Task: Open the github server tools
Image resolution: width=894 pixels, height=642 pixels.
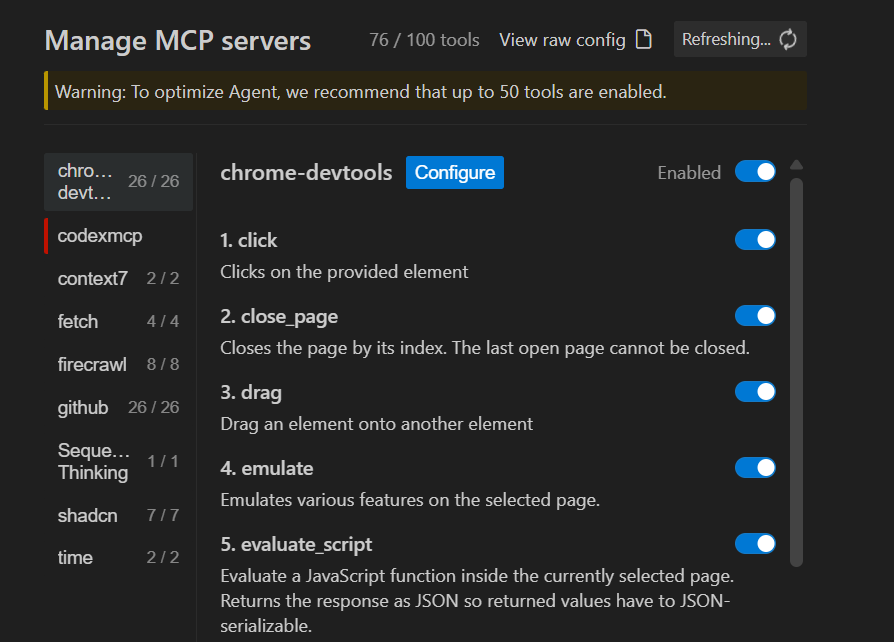Action: pos(119,407)
